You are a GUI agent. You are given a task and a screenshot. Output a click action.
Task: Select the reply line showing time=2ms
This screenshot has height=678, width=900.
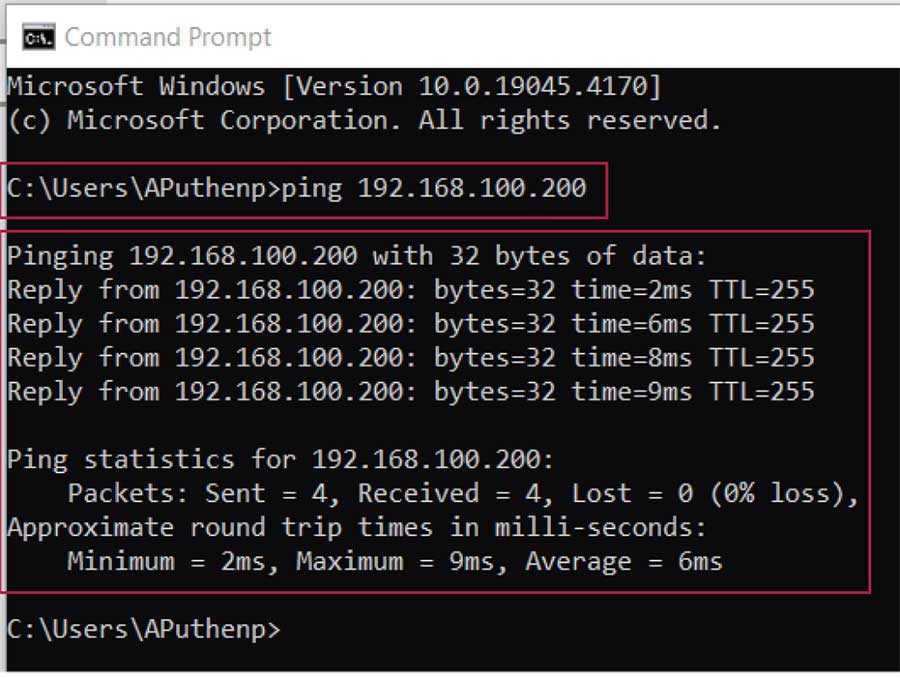point(410,290)
